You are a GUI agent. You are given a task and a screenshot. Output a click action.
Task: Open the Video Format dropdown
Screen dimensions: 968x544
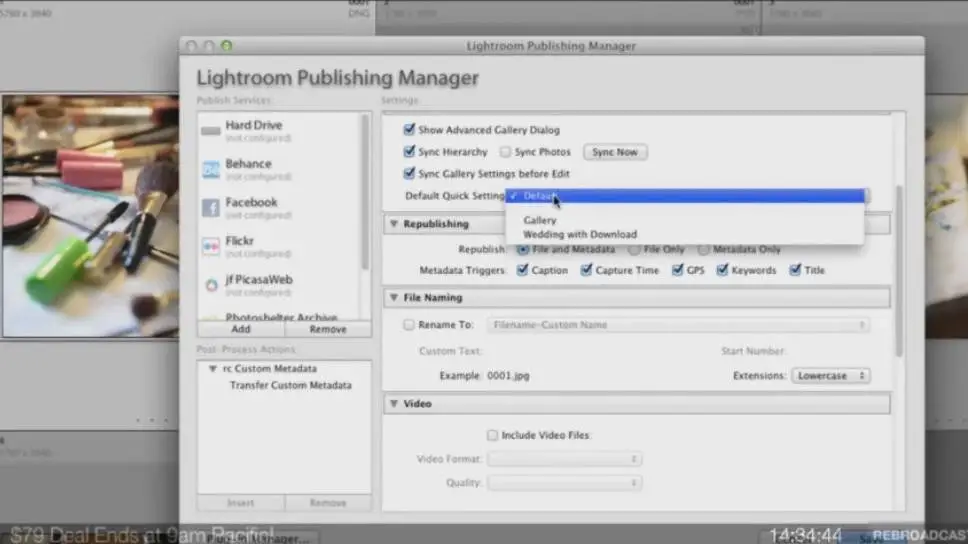(564, 459)
